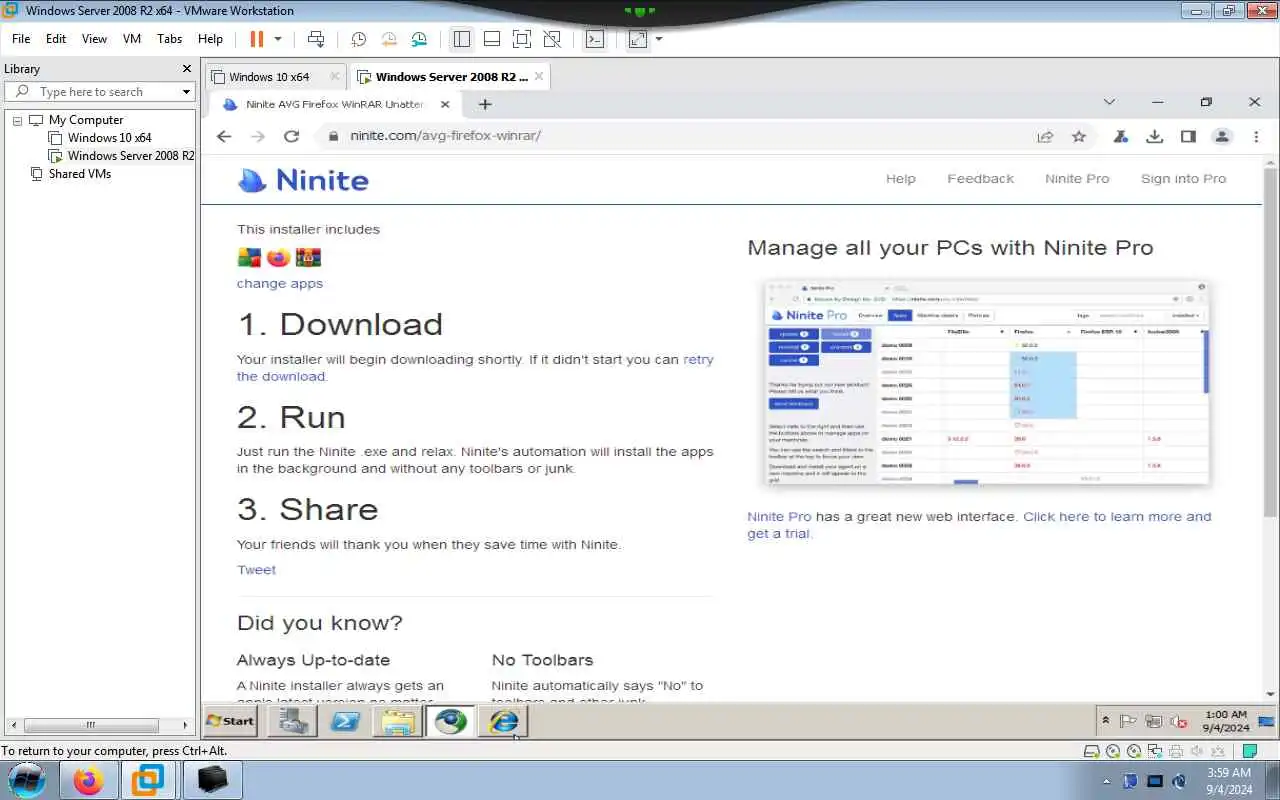
Task: Click the stretch guest display icon
Action: [x=637, y=39]
